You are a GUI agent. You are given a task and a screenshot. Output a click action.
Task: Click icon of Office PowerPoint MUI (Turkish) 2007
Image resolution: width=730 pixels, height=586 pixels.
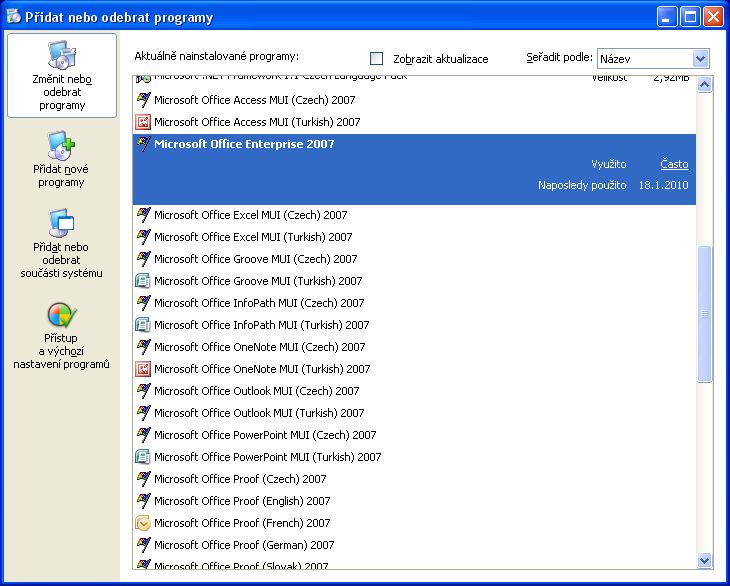(x=143, y=457)
